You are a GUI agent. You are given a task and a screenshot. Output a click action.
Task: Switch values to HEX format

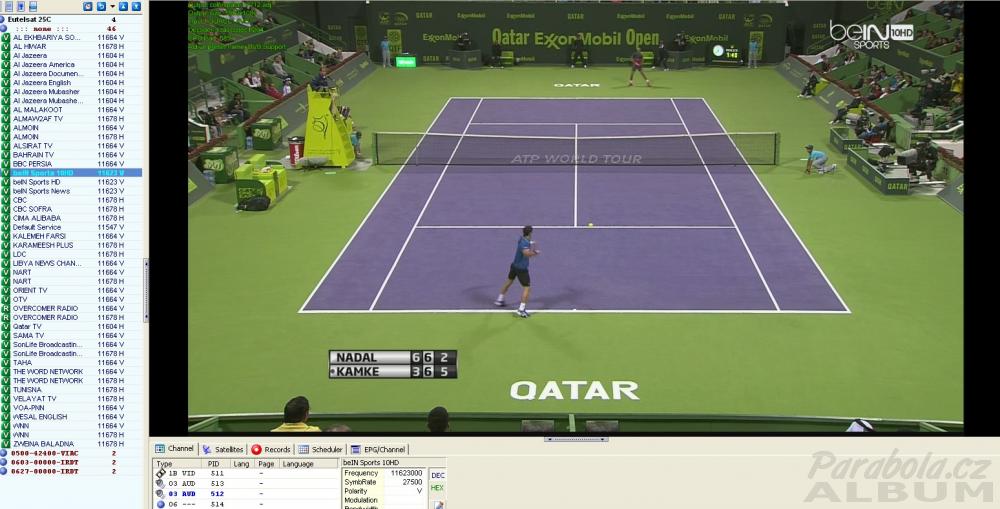[437, 488]
